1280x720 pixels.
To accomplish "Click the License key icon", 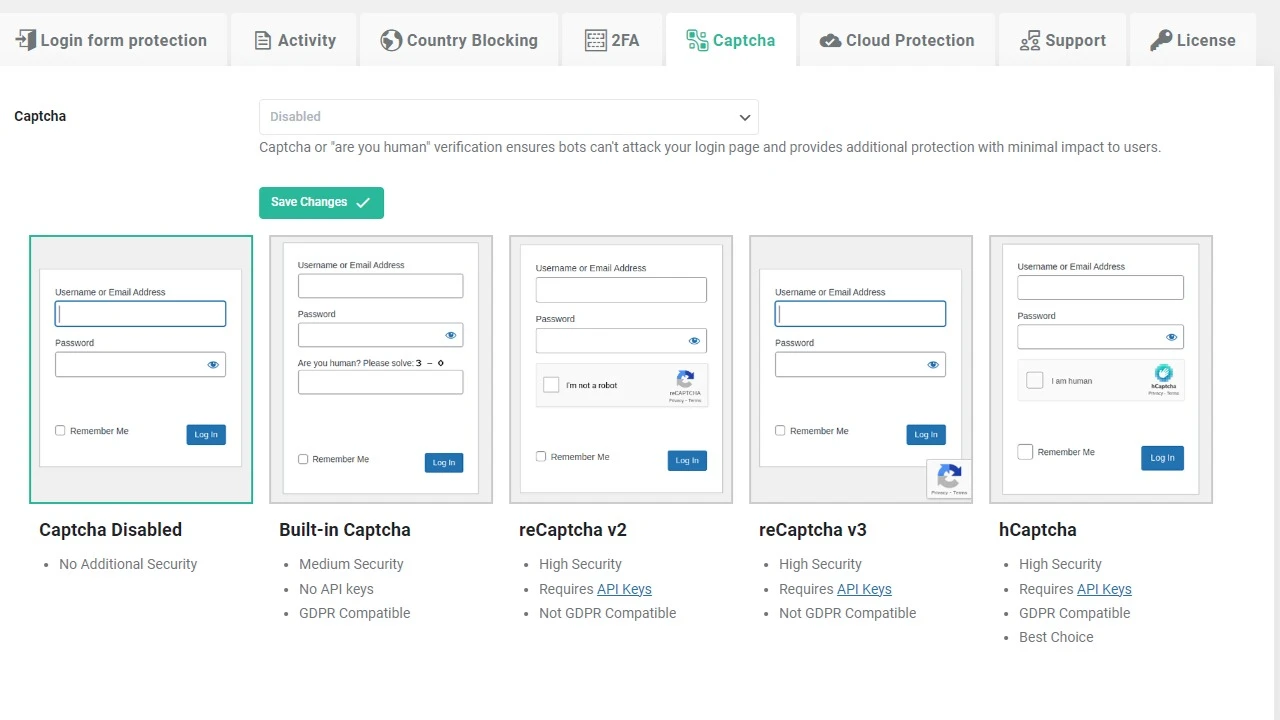I will coord(1161,40).
